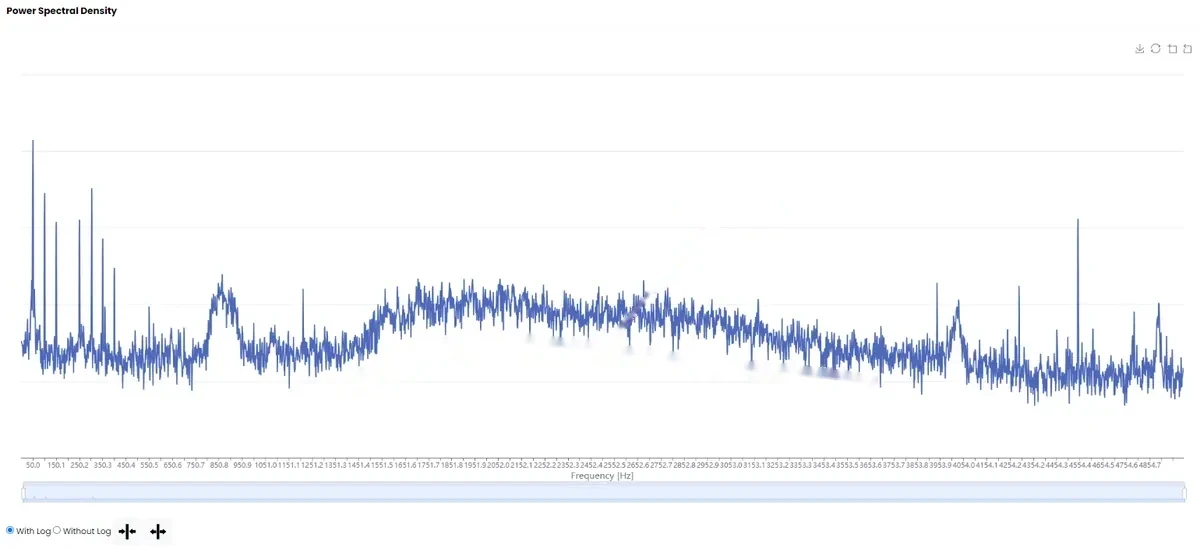Click the right handle of zoom slider

[x=1184, y=492]
